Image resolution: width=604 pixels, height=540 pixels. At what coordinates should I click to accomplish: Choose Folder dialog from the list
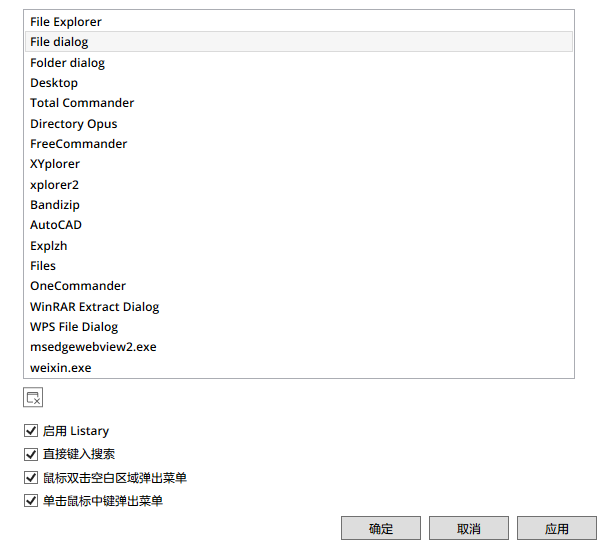tap(67, 63)
